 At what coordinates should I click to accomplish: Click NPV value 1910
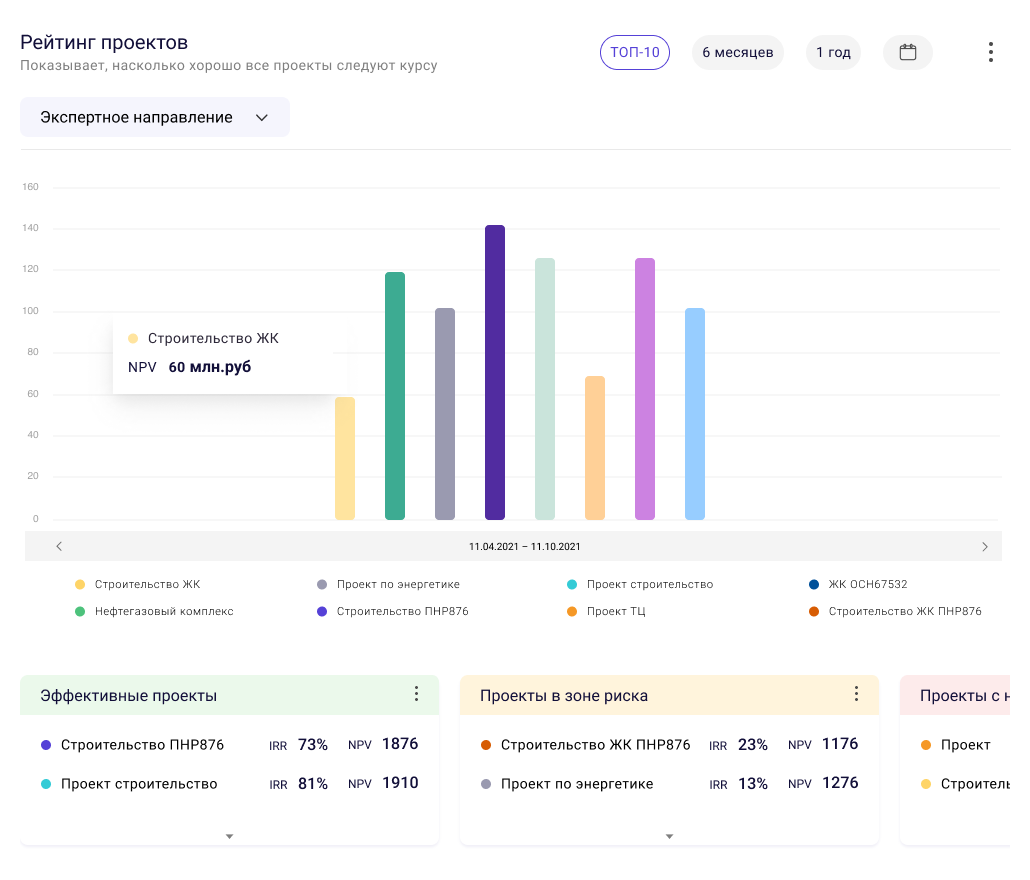point(400,783)
